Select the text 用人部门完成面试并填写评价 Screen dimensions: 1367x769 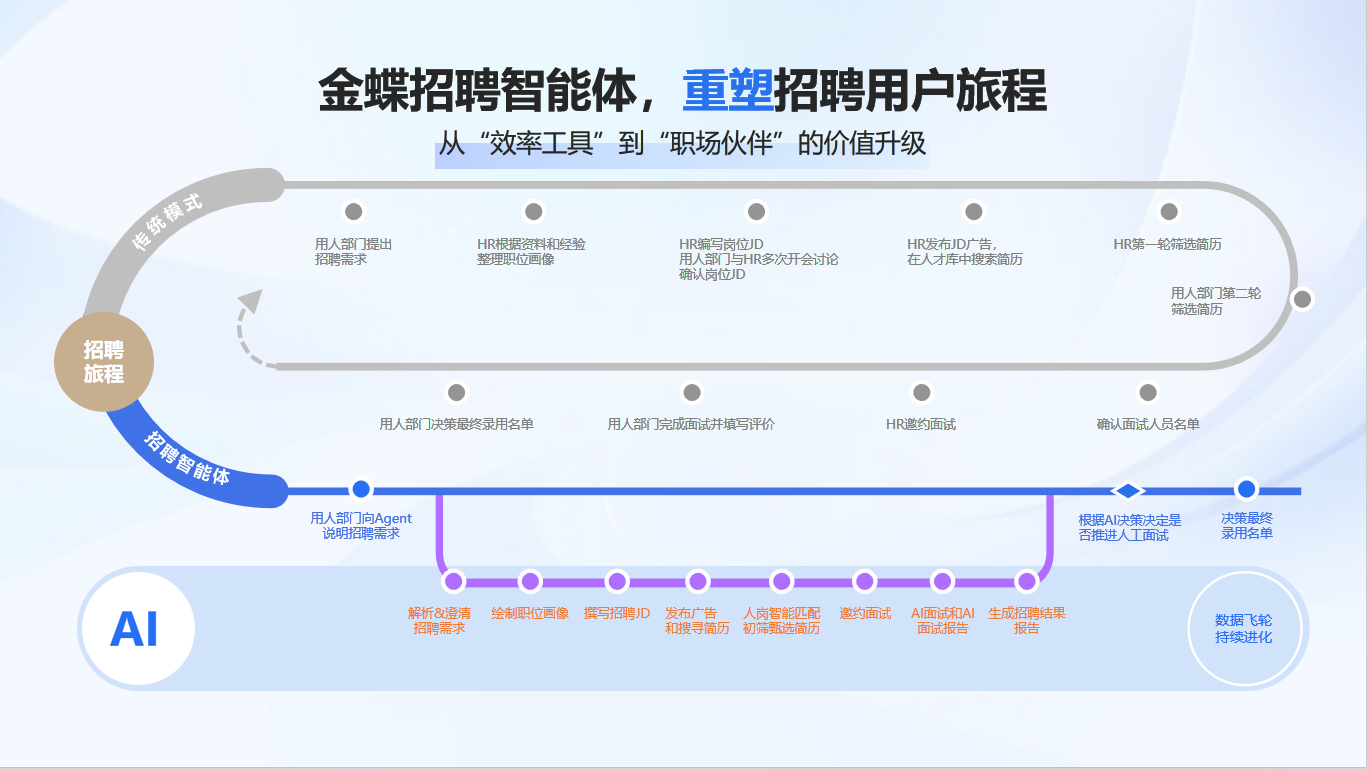point(691,424)
